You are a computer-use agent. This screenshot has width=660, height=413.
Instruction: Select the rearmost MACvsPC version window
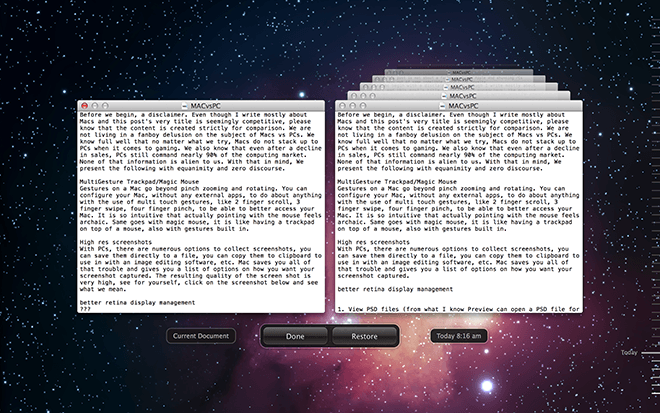[x=459, y=72]
